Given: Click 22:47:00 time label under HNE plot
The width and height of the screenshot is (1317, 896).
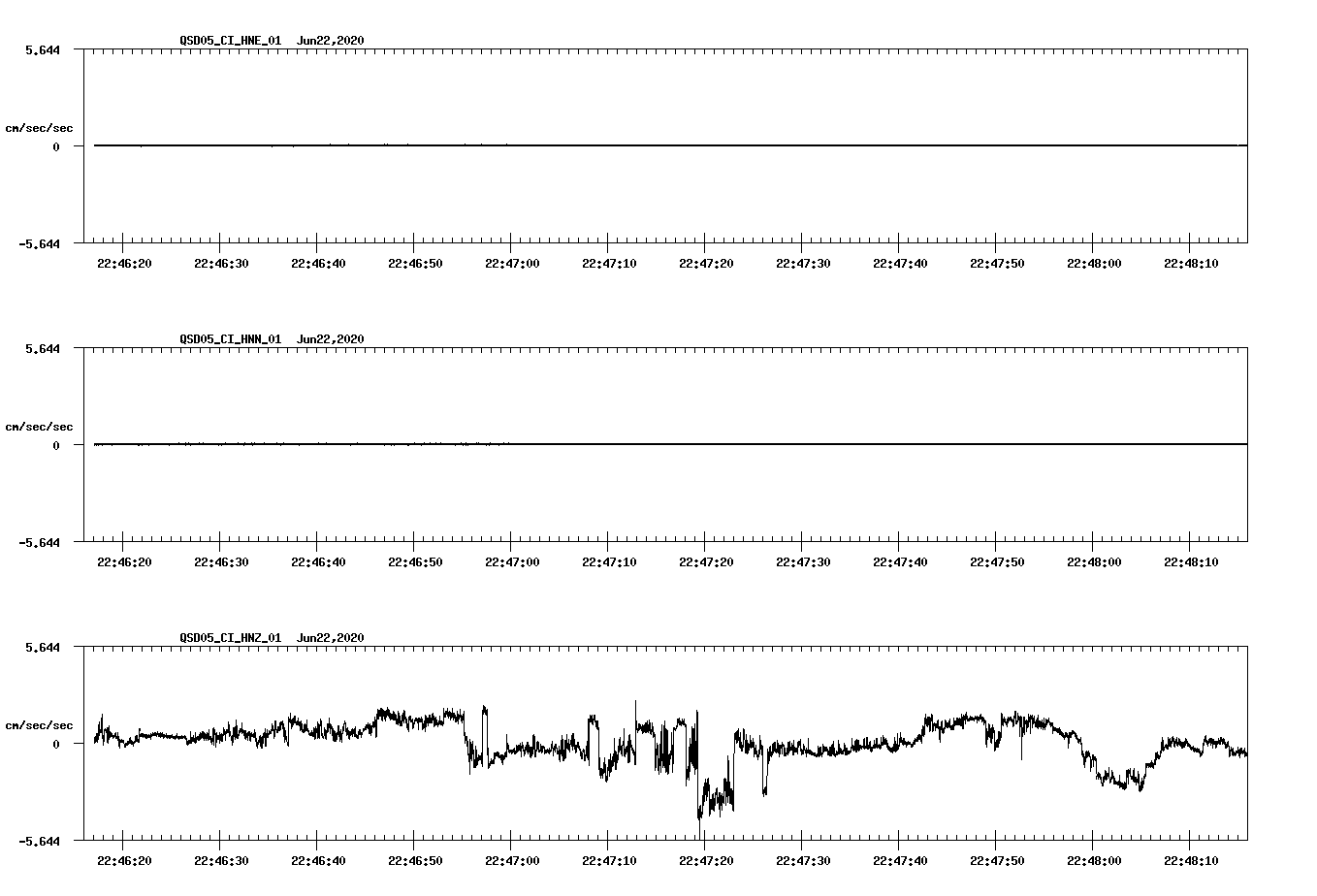Looking at the screenshot, I should click(512, 263).
